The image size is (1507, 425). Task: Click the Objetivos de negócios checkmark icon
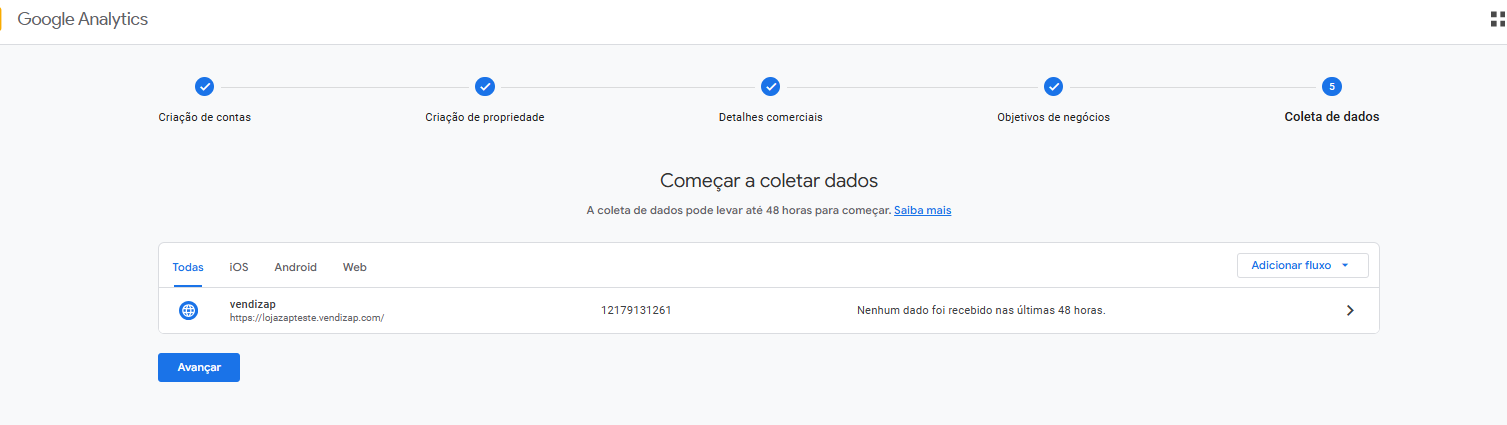[x=1053, y=87]
